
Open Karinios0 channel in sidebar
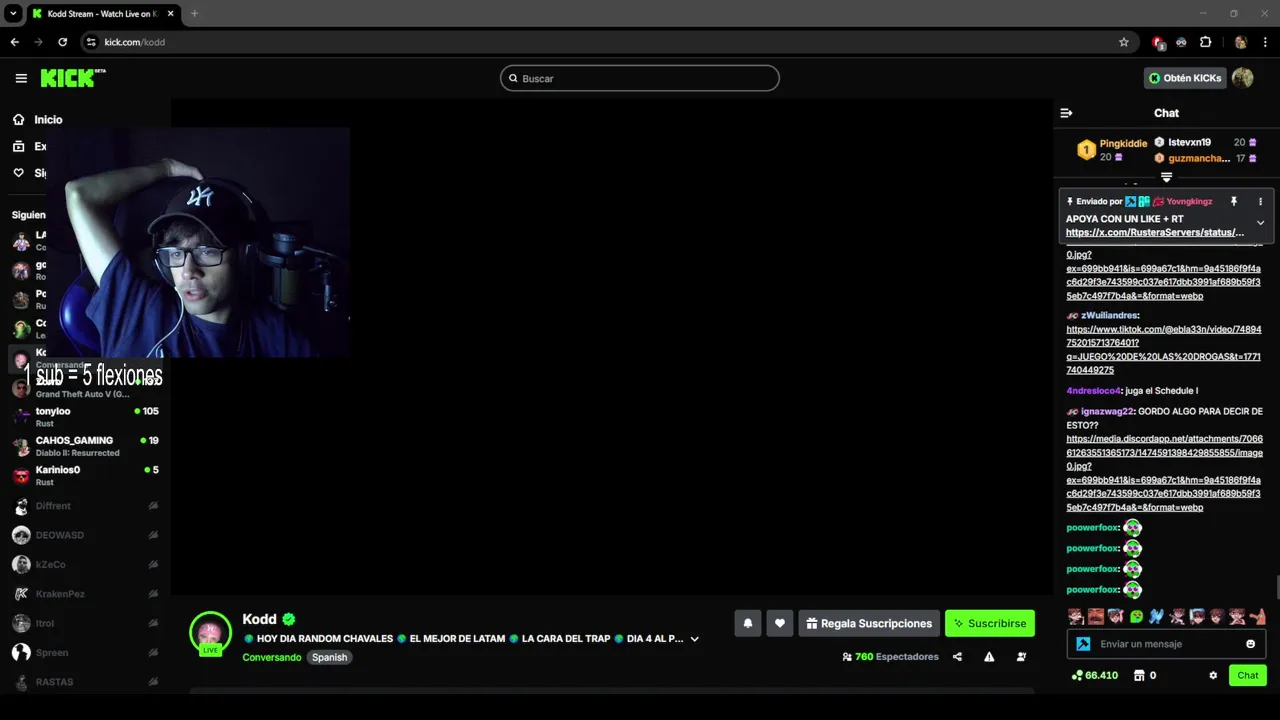[x=85, y=475]
